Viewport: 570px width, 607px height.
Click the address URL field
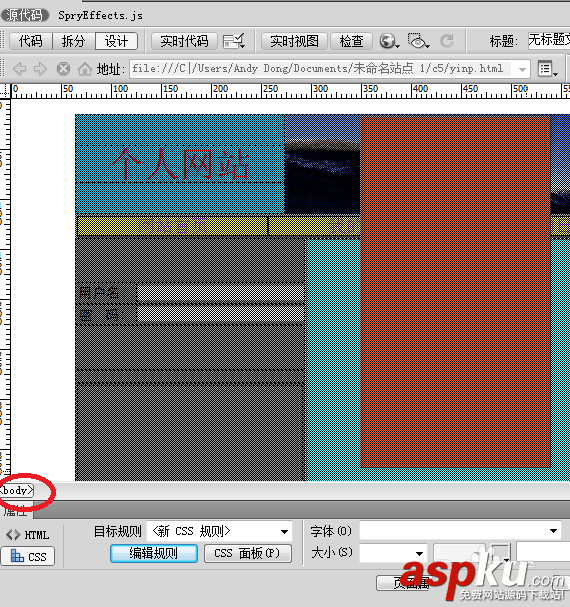coord(321,69)
